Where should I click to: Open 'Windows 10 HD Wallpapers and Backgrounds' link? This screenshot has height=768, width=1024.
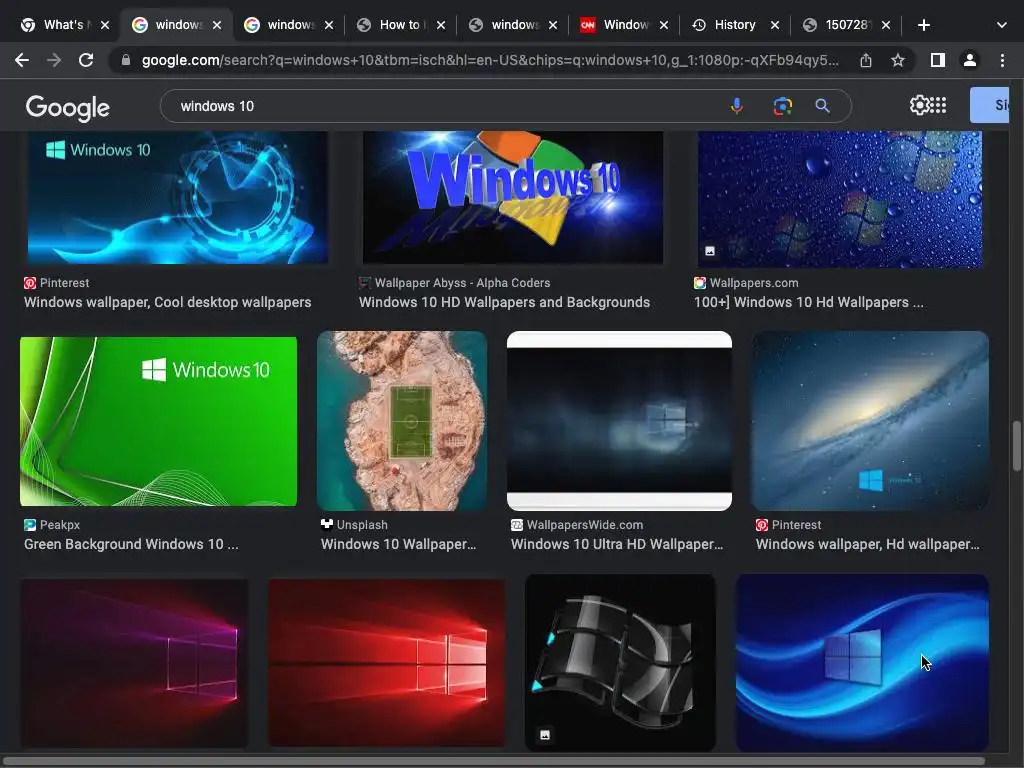tap(504, 302)
